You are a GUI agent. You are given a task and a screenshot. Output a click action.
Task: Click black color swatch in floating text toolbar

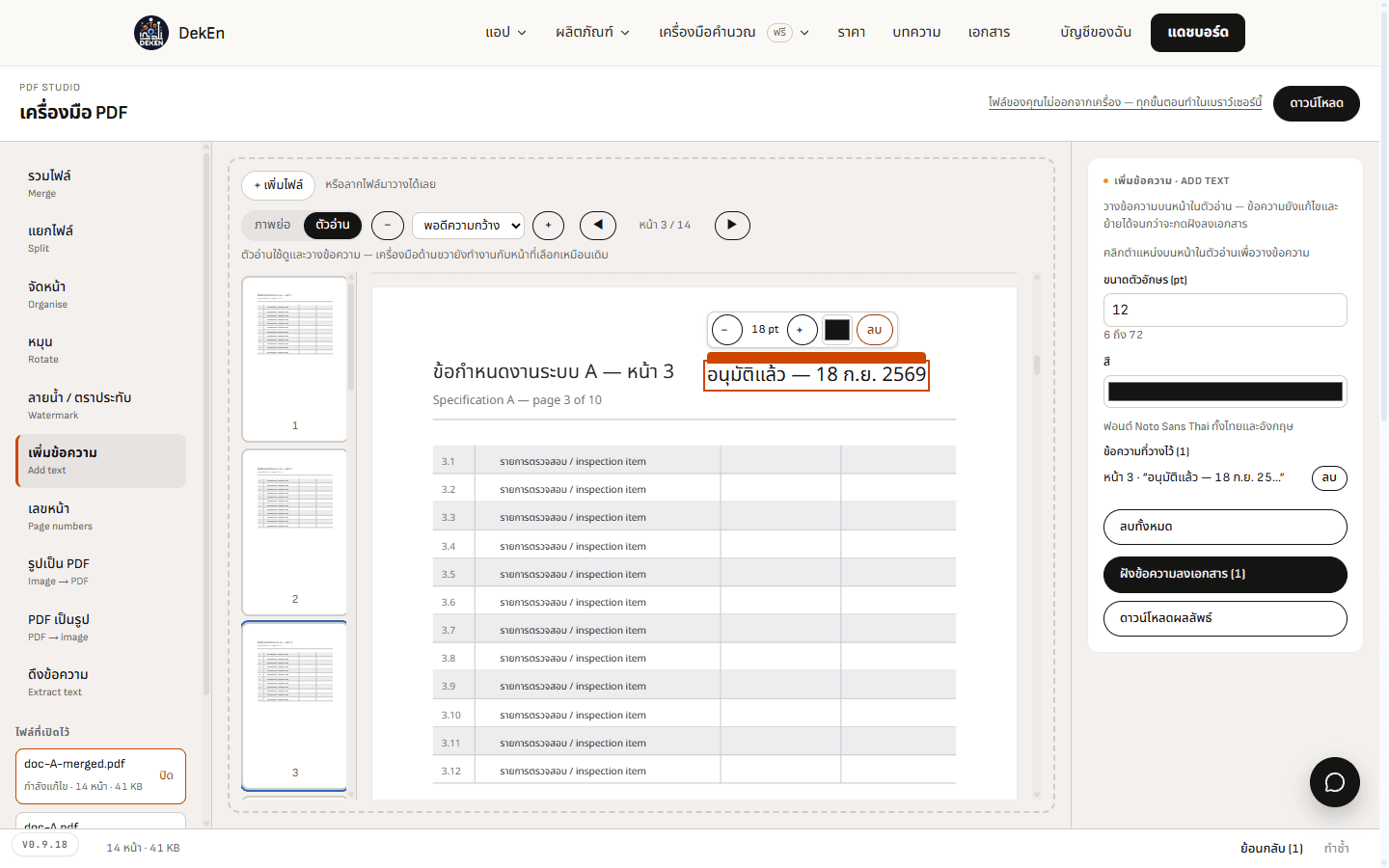pos(837,330)
